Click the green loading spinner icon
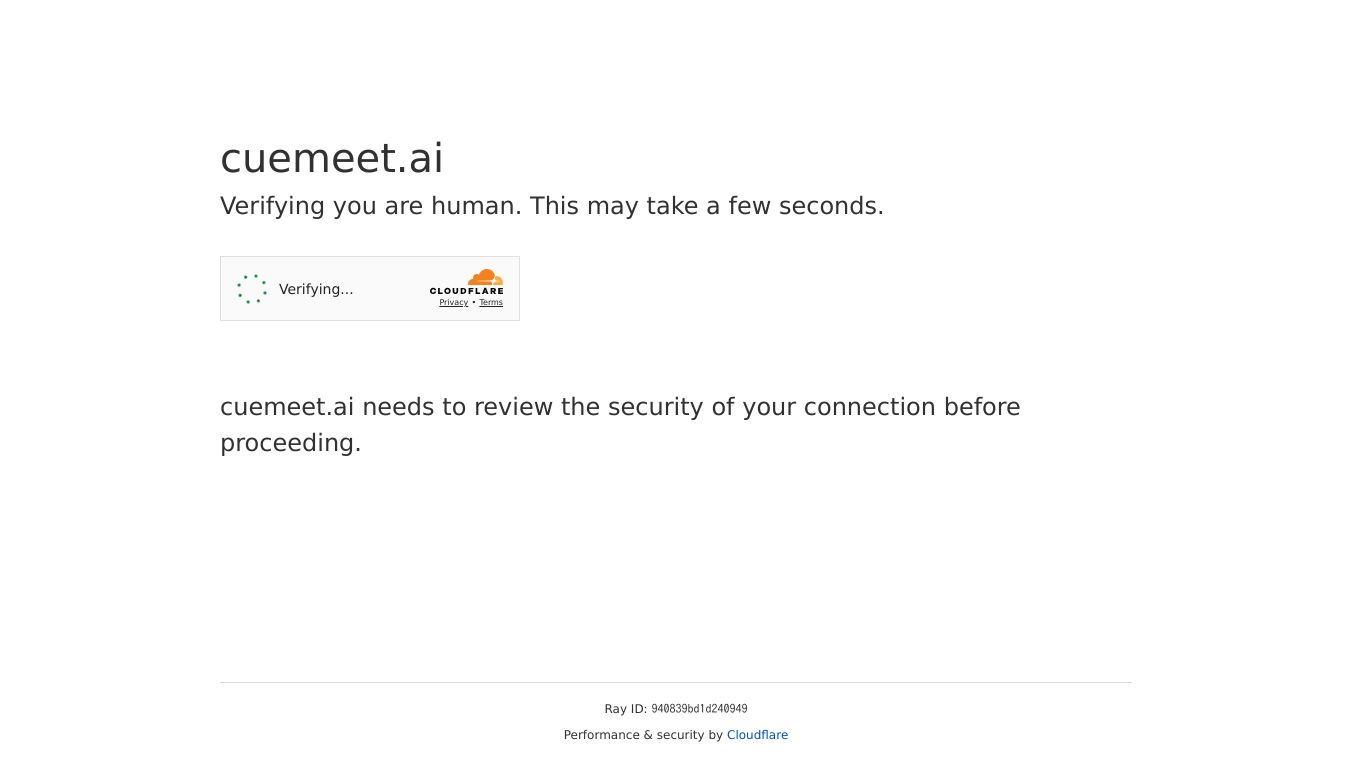Image resolution: width=1352 pixels, height=760 pixels. [252, 289]
